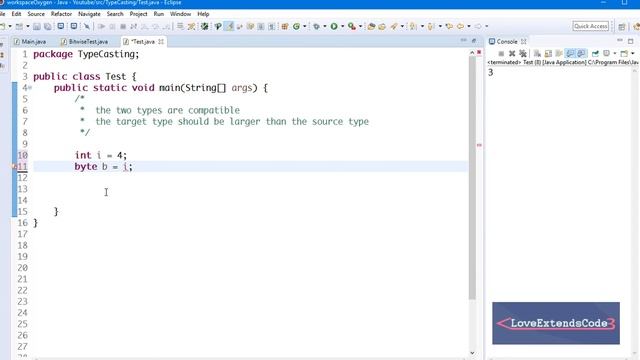Click the Open Type icon
Screen dimensions: 640x360
point(371,27)
